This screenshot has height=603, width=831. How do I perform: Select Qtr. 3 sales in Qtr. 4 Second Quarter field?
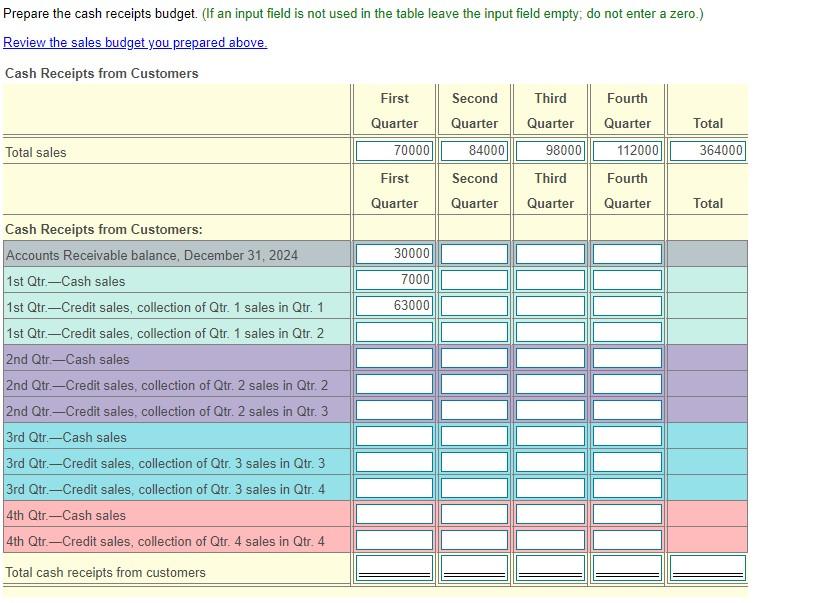click(474, 488)
